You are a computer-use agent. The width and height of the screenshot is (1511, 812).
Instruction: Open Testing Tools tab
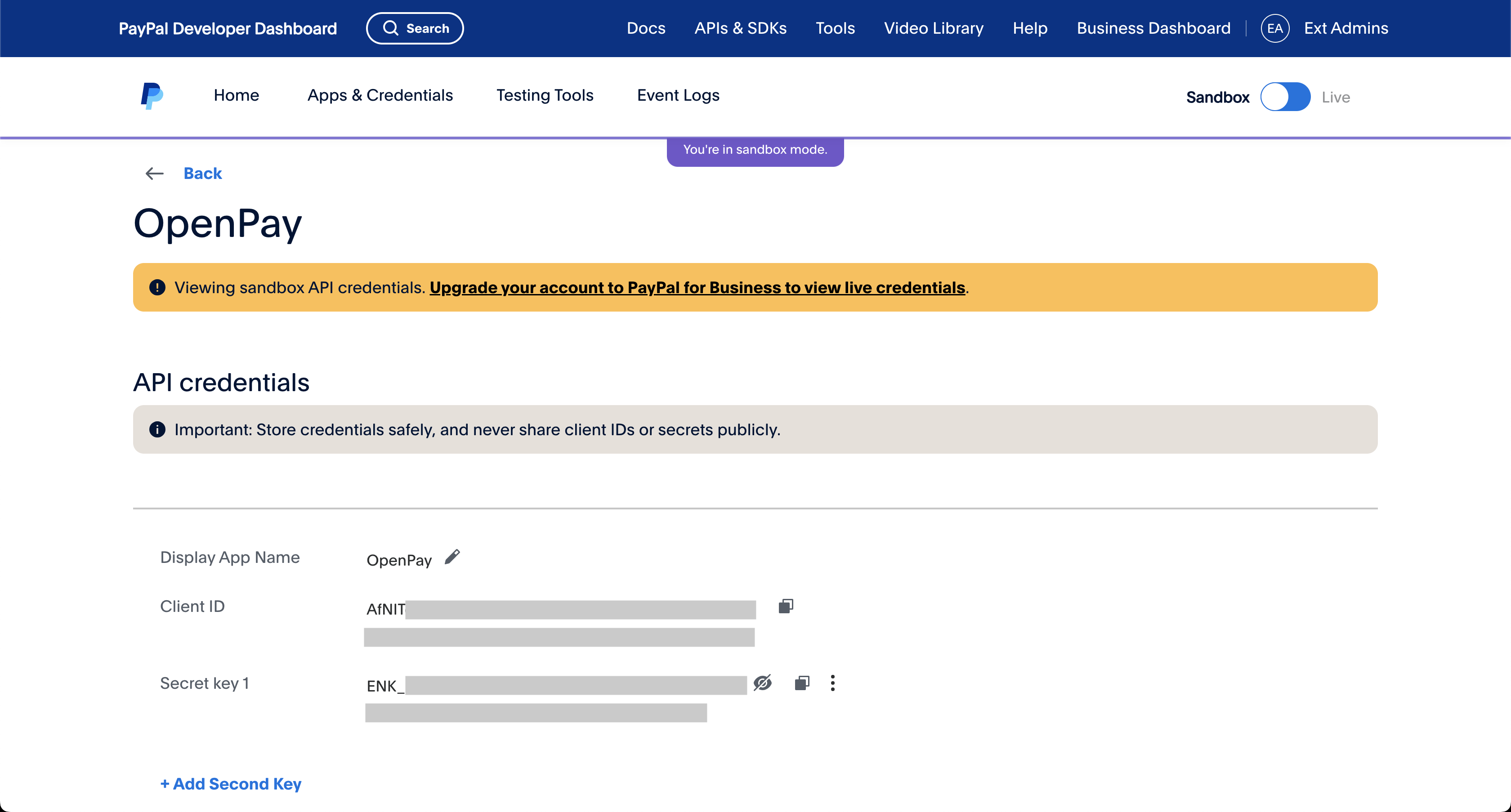(x=545, y=95)
